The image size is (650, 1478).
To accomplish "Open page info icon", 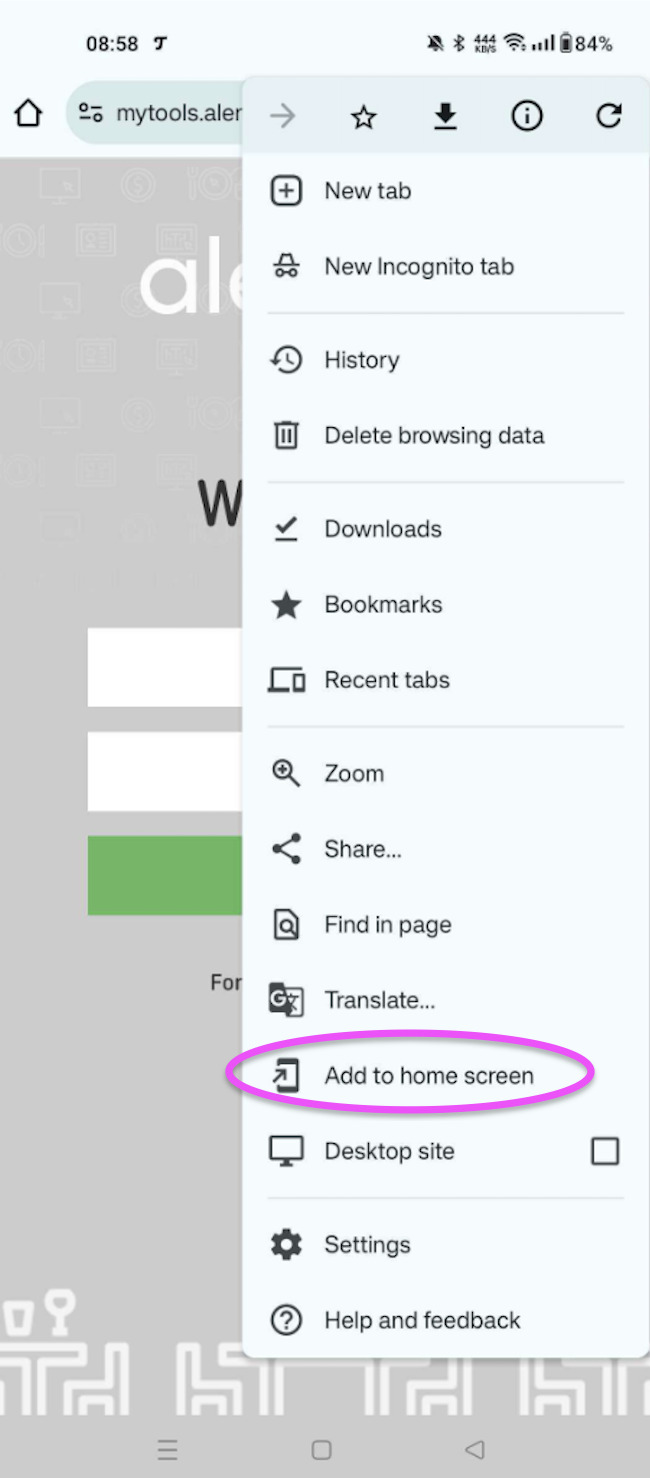I will click(527, 117).
